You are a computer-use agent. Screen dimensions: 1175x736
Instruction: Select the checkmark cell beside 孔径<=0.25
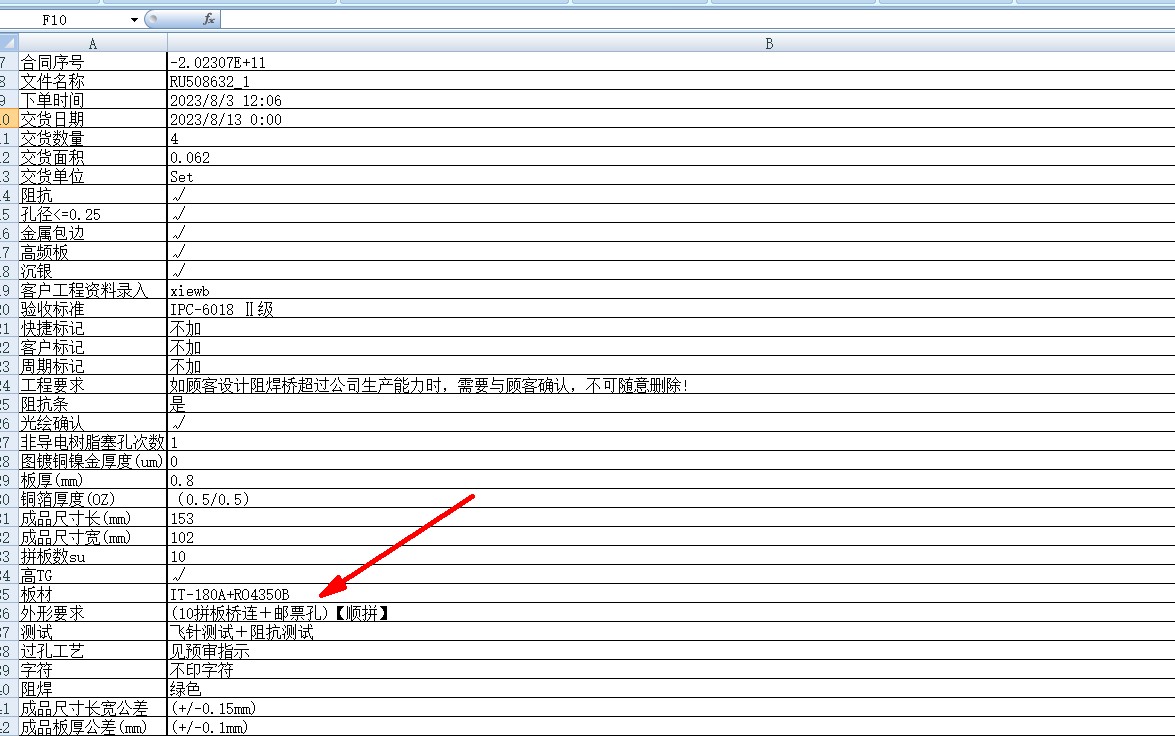pos(671,214)
